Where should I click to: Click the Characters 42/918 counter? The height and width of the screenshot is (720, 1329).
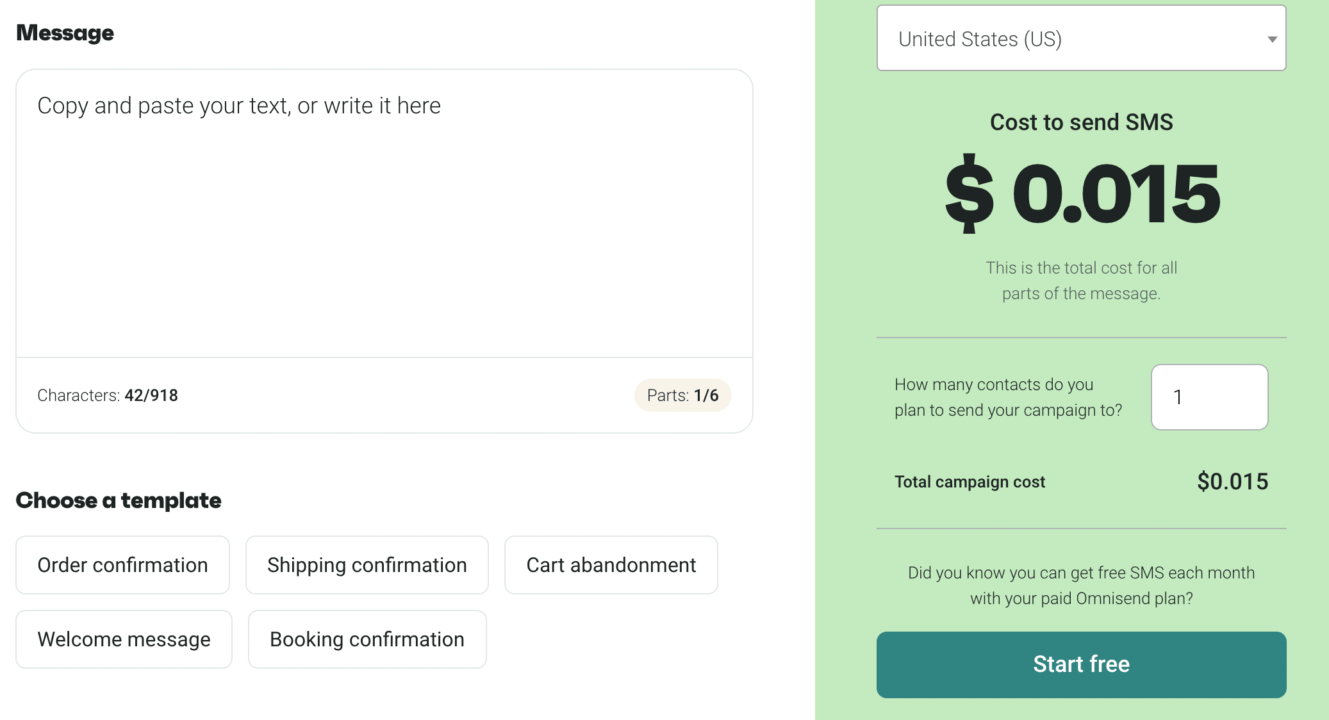click(108, 395)
